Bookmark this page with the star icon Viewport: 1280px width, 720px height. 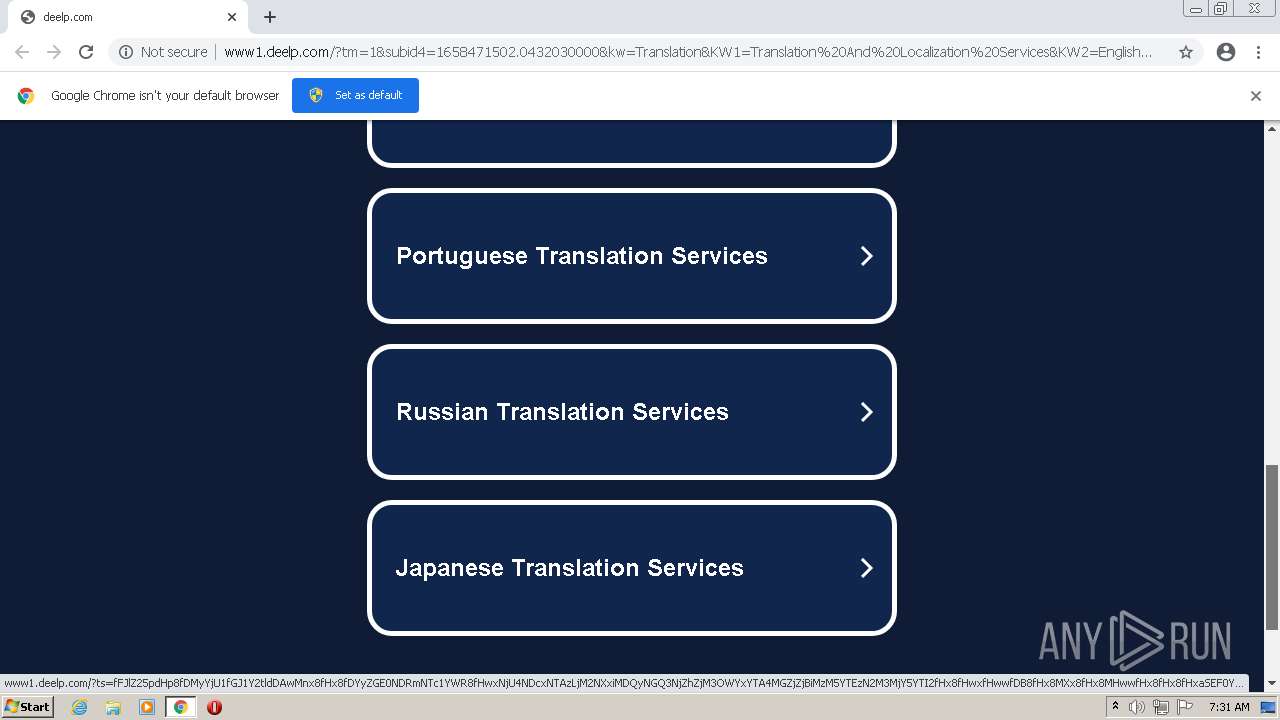click(x=1186, y=52)
